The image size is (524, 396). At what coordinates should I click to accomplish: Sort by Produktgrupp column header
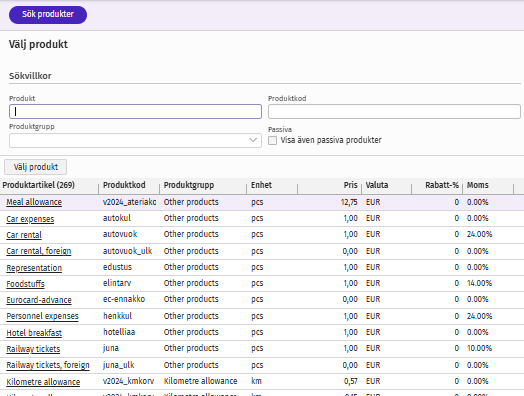[x=189, y=185]
